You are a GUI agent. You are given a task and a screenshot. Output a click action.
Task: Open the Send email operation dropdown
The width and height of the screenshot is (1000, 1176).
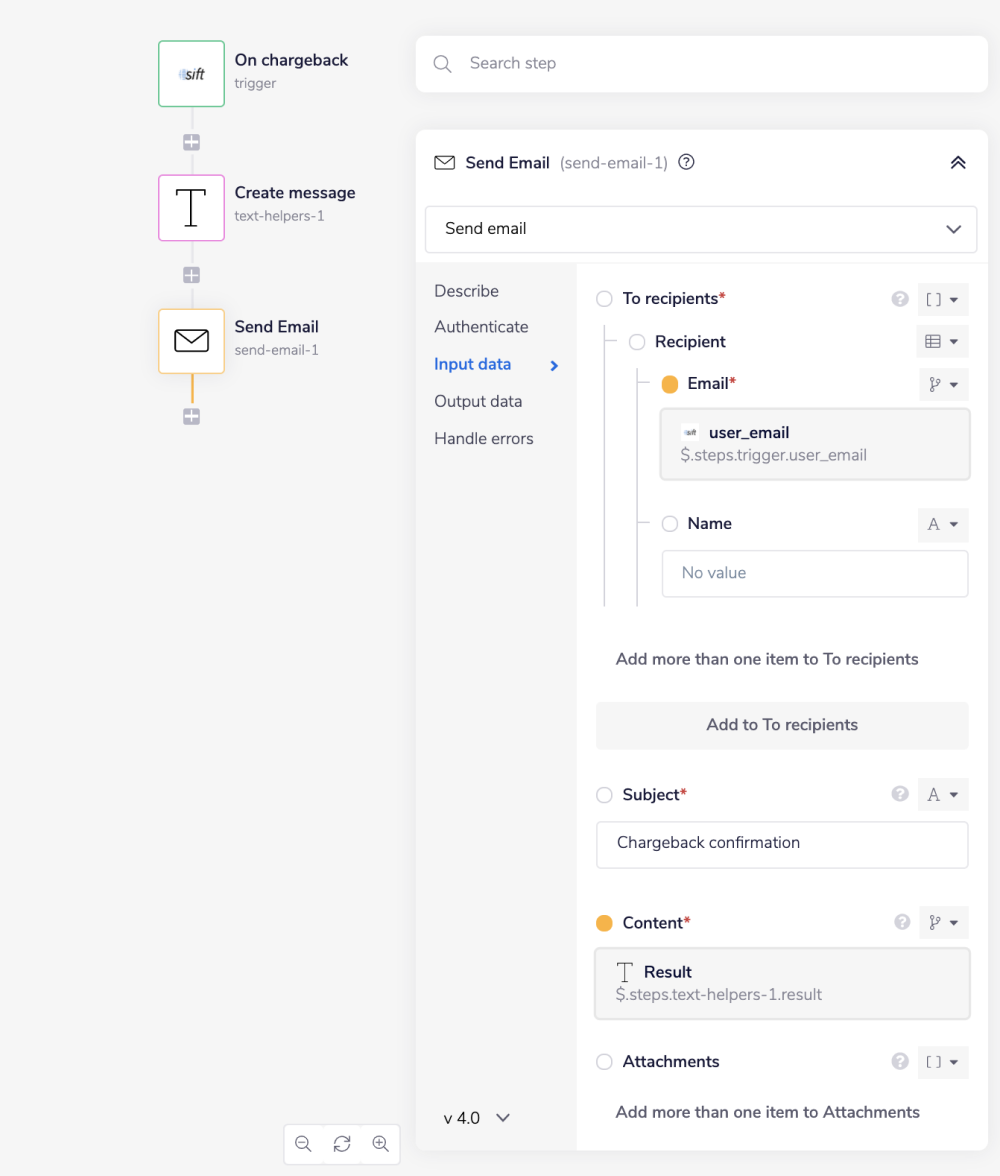click(x=700, y=229)
